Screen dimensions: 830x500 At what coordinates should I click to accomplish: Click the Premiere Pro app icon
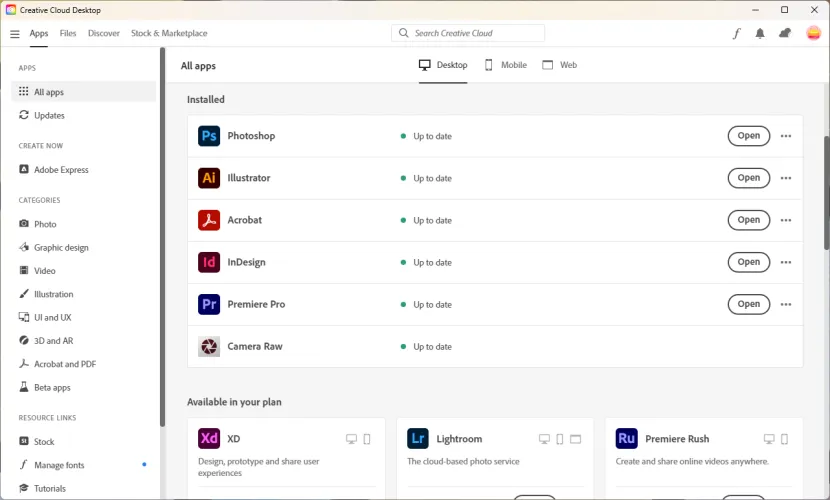[x=209, y=304]
